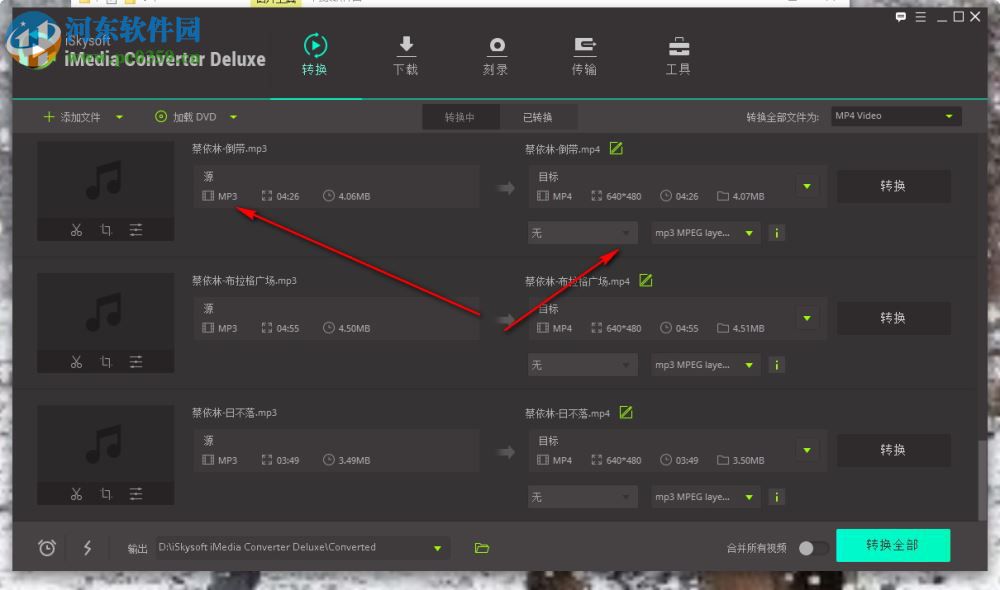Toggle 合并所有视频 switch

(813, 547)
